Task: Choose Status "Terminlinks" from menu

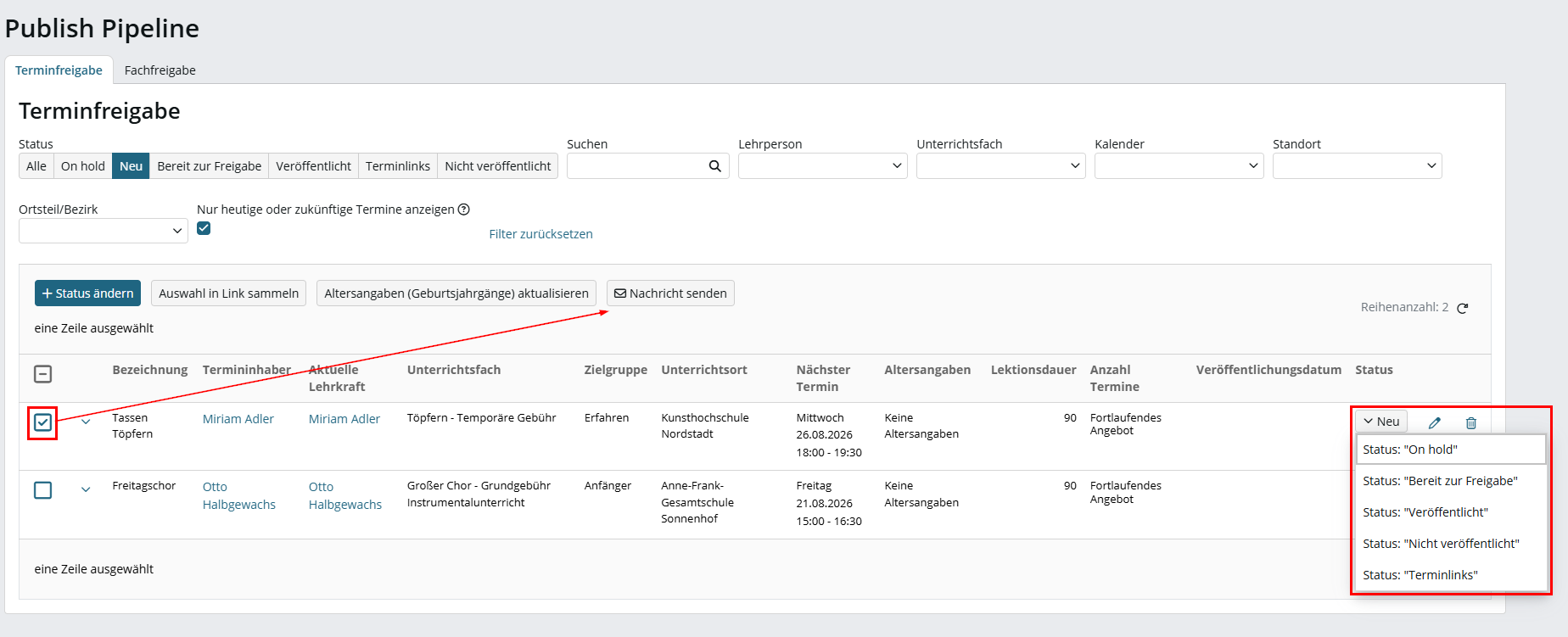Action: pos(1451,575)
